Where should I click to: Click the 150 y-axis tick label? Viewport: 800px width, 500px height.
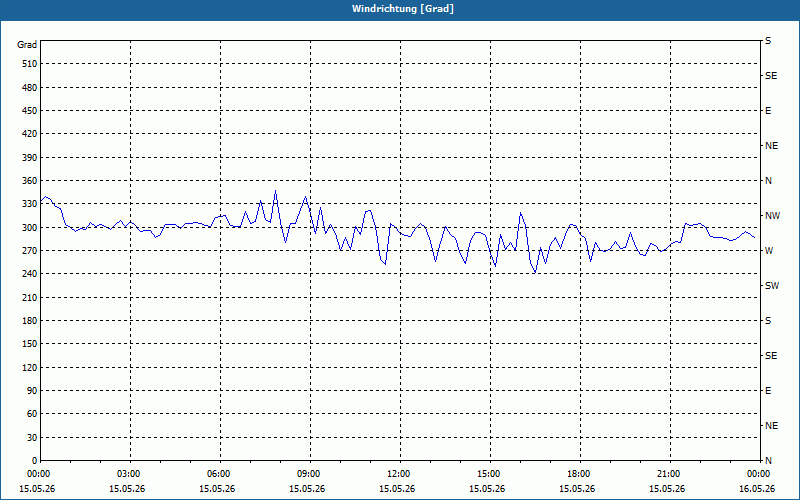tap(30, 344)
